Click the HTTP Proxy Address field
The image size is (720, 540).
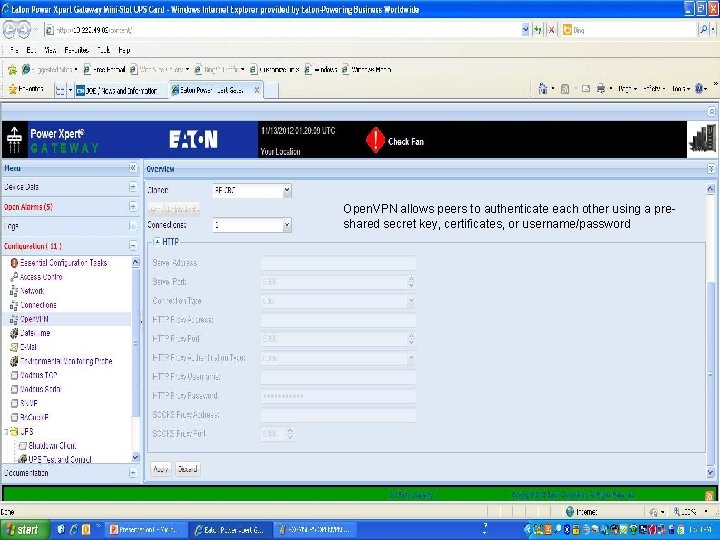pos(338,320)
